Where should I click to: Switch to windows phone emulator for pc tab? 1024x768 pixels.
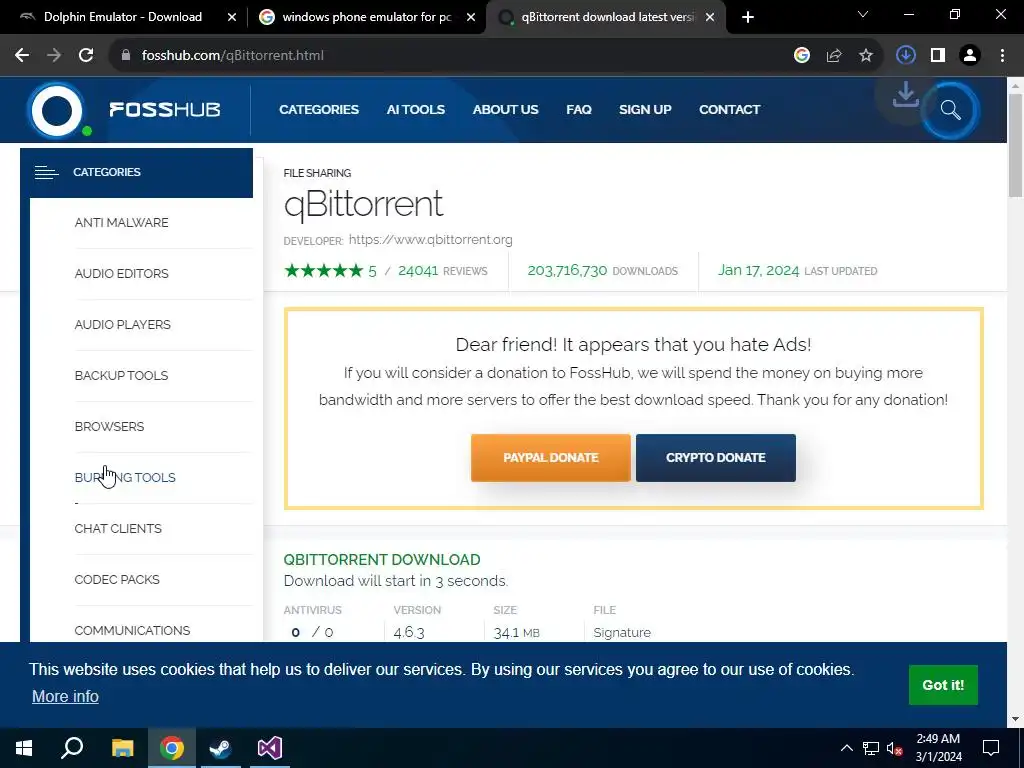click(366, 17)
